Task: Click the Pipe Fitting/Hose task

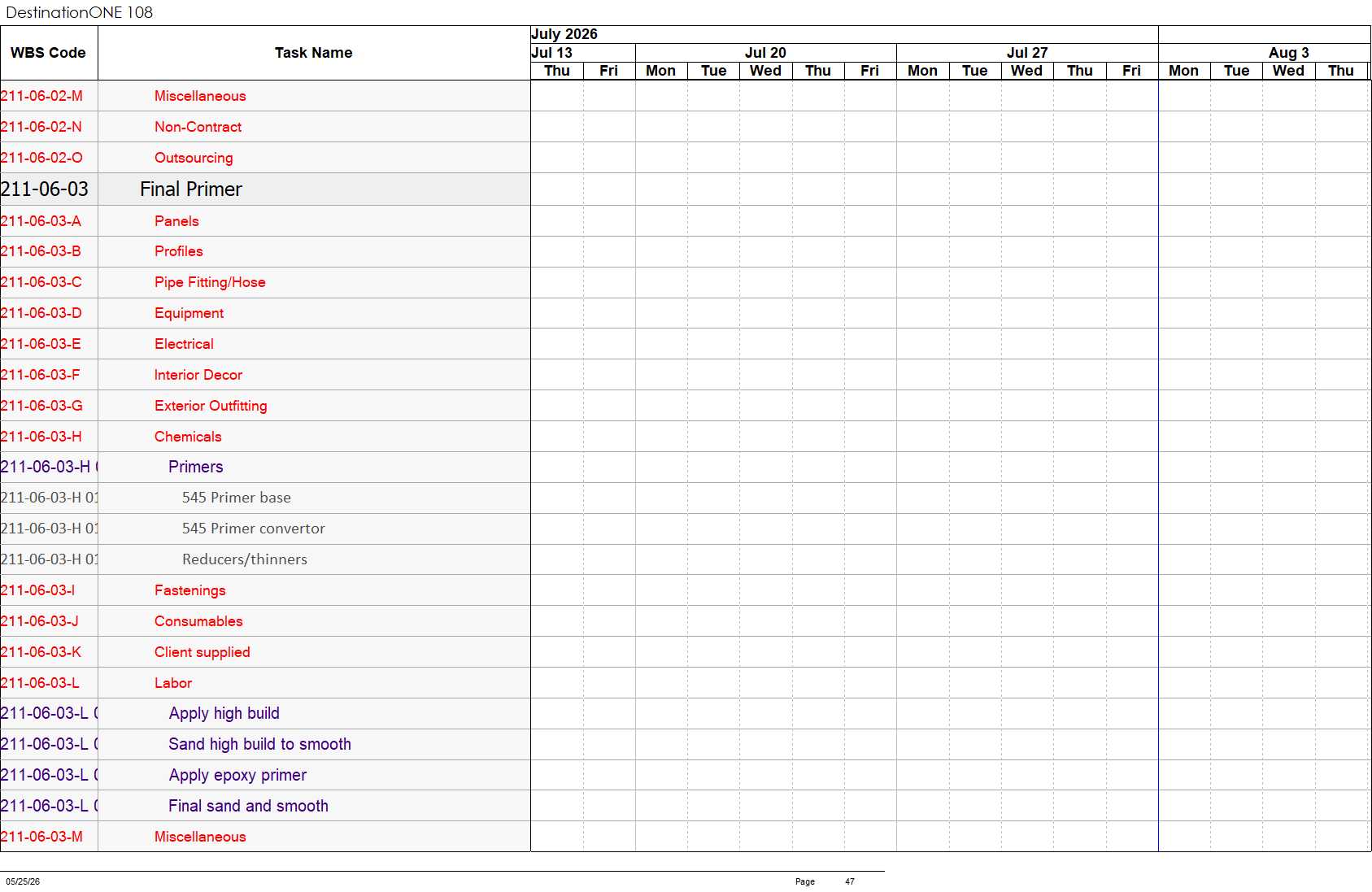Action: [x=210, y=282]
